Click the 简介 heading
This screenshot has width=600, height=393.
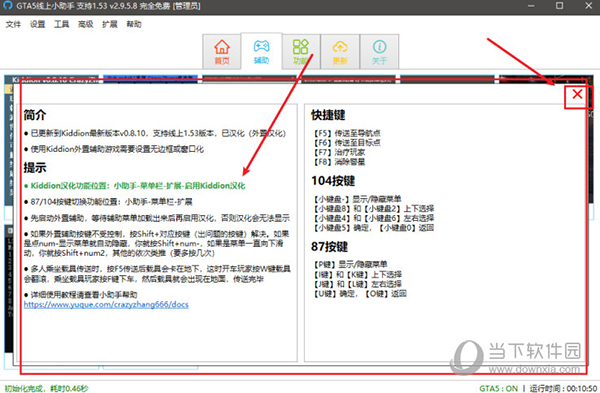pyautogui.click(x=35, y=115)
